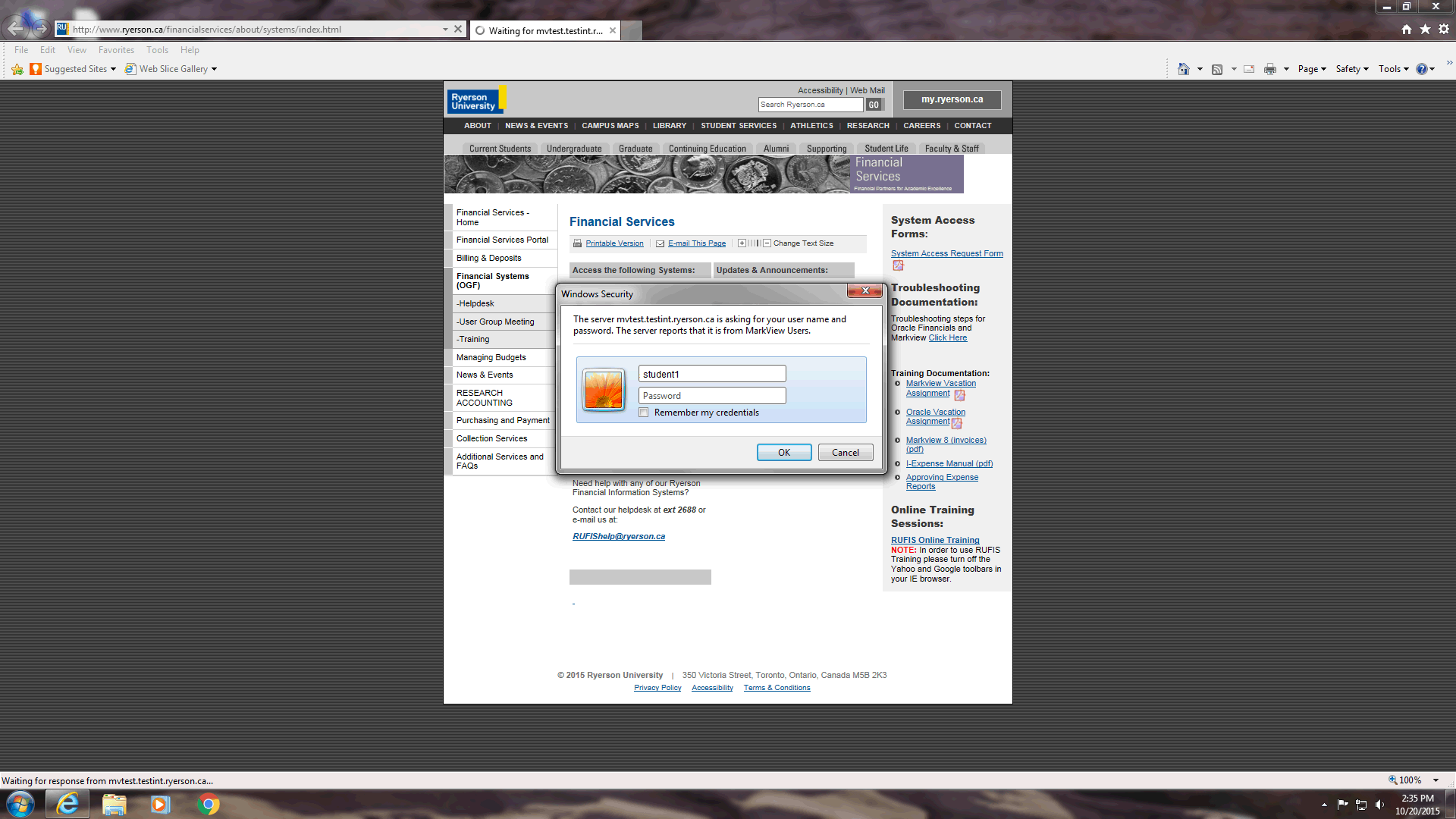Click the RSS feeds icon

1217,69
